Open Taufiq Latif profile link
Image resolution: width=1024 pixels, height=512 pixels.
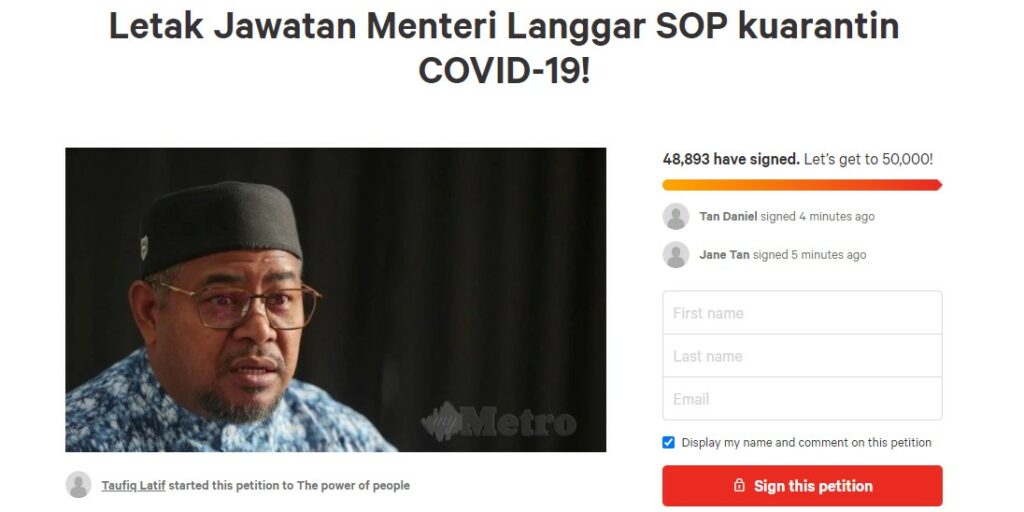tap(133, 485)
